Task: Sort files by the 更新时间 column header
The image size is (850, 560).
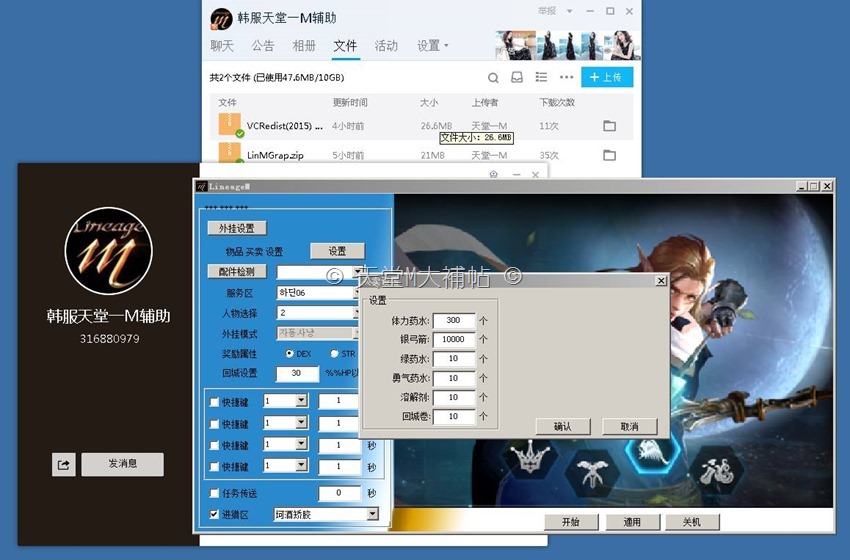Action: point(350,102)
